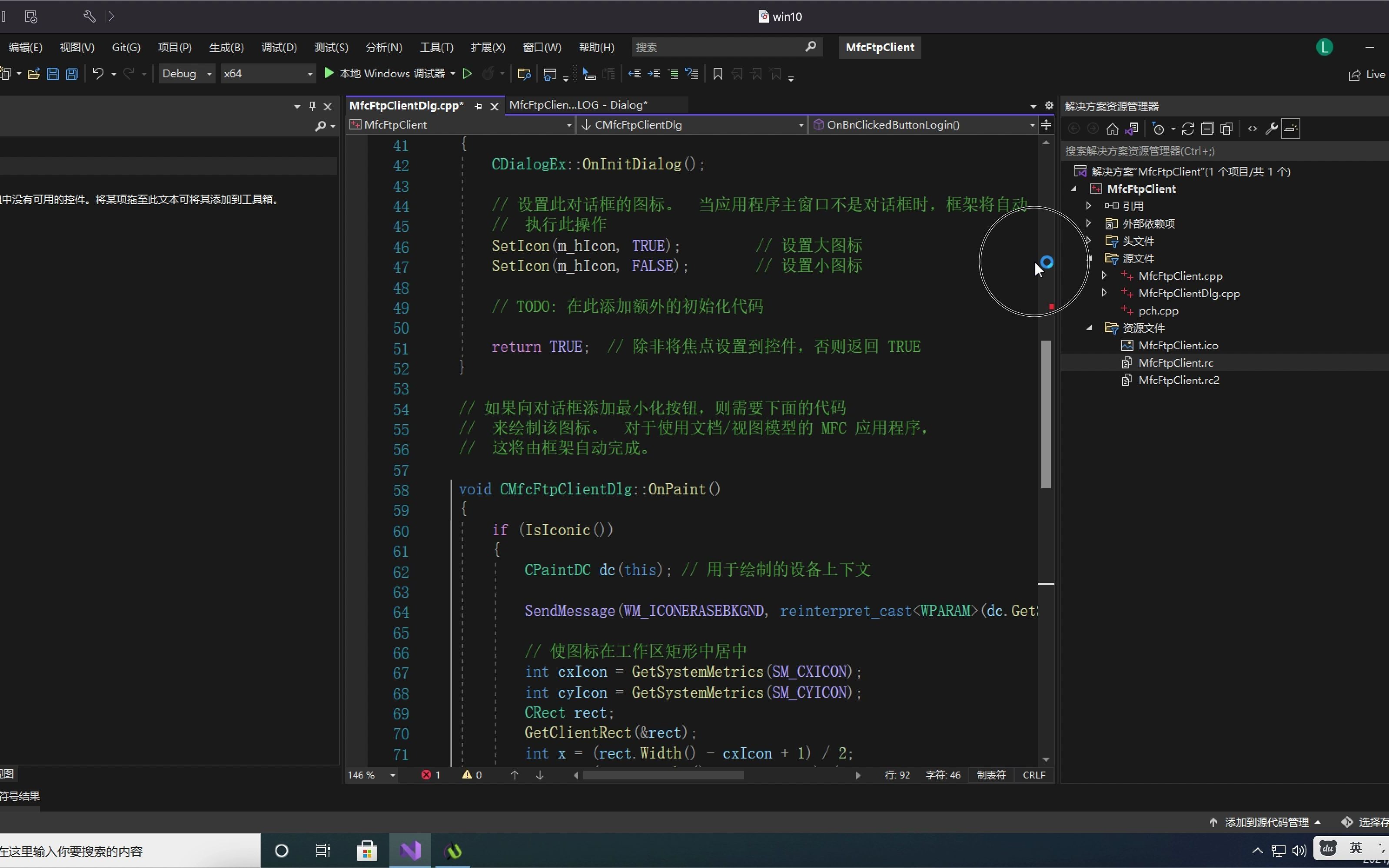Save the current file with the disk icon
The height and width of the screenshot is (868, 1389).
point(53,73)
